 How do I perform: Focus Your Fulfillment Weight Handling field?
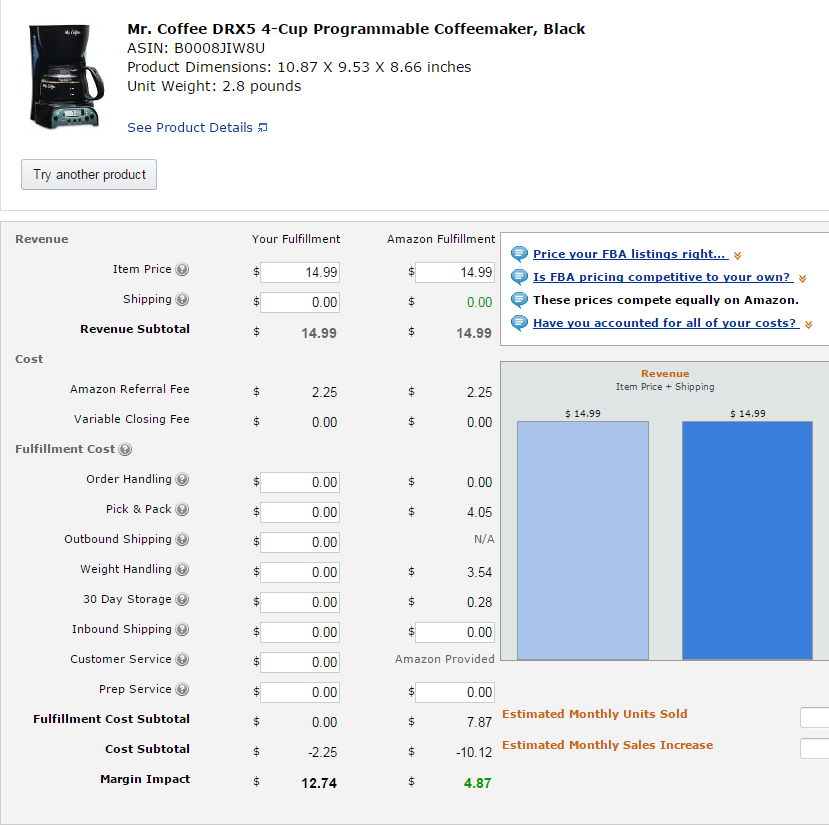point(300,572)
